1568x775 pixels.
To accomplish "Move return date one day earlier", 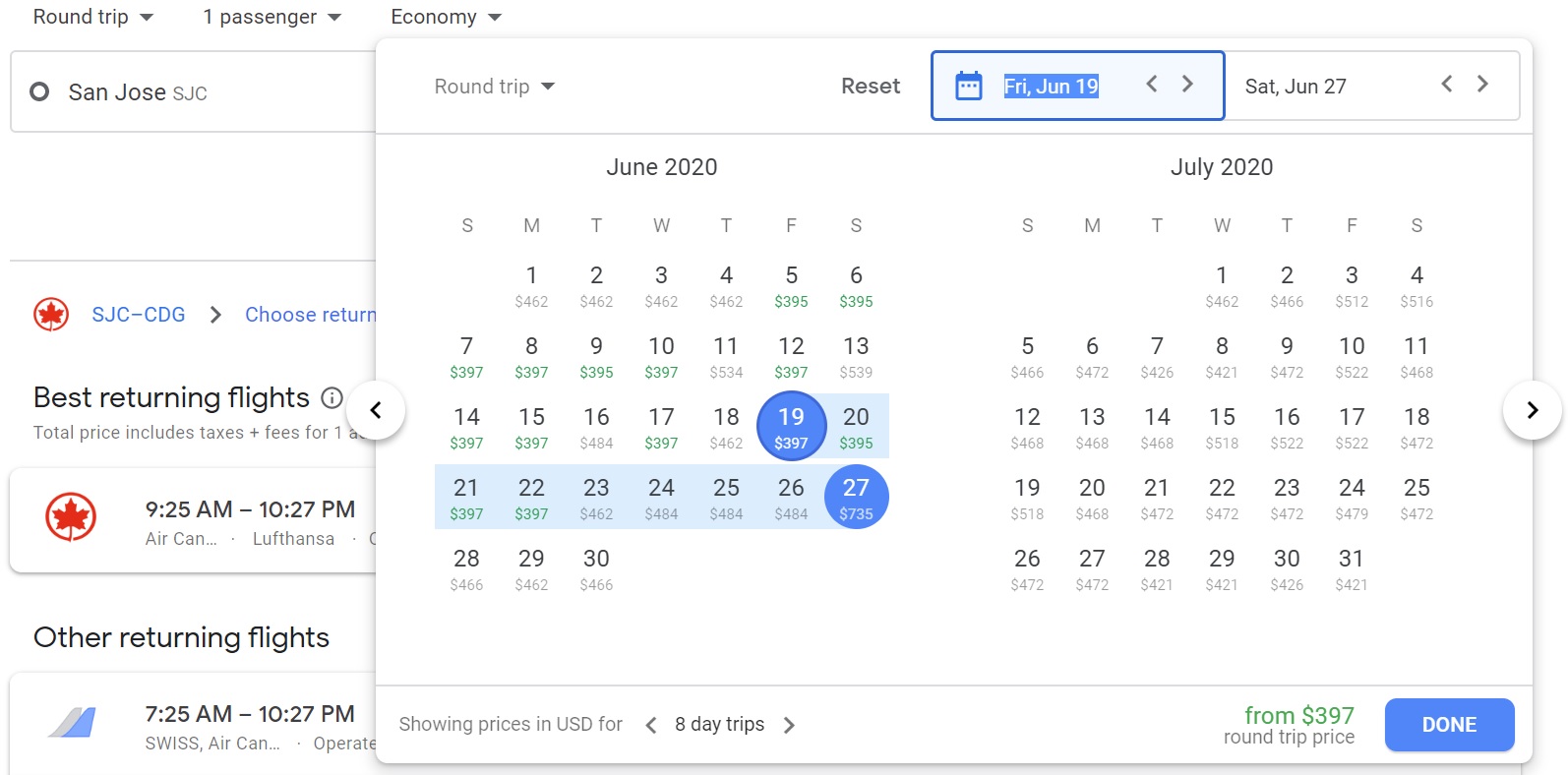I will (x=1446, y=85).
